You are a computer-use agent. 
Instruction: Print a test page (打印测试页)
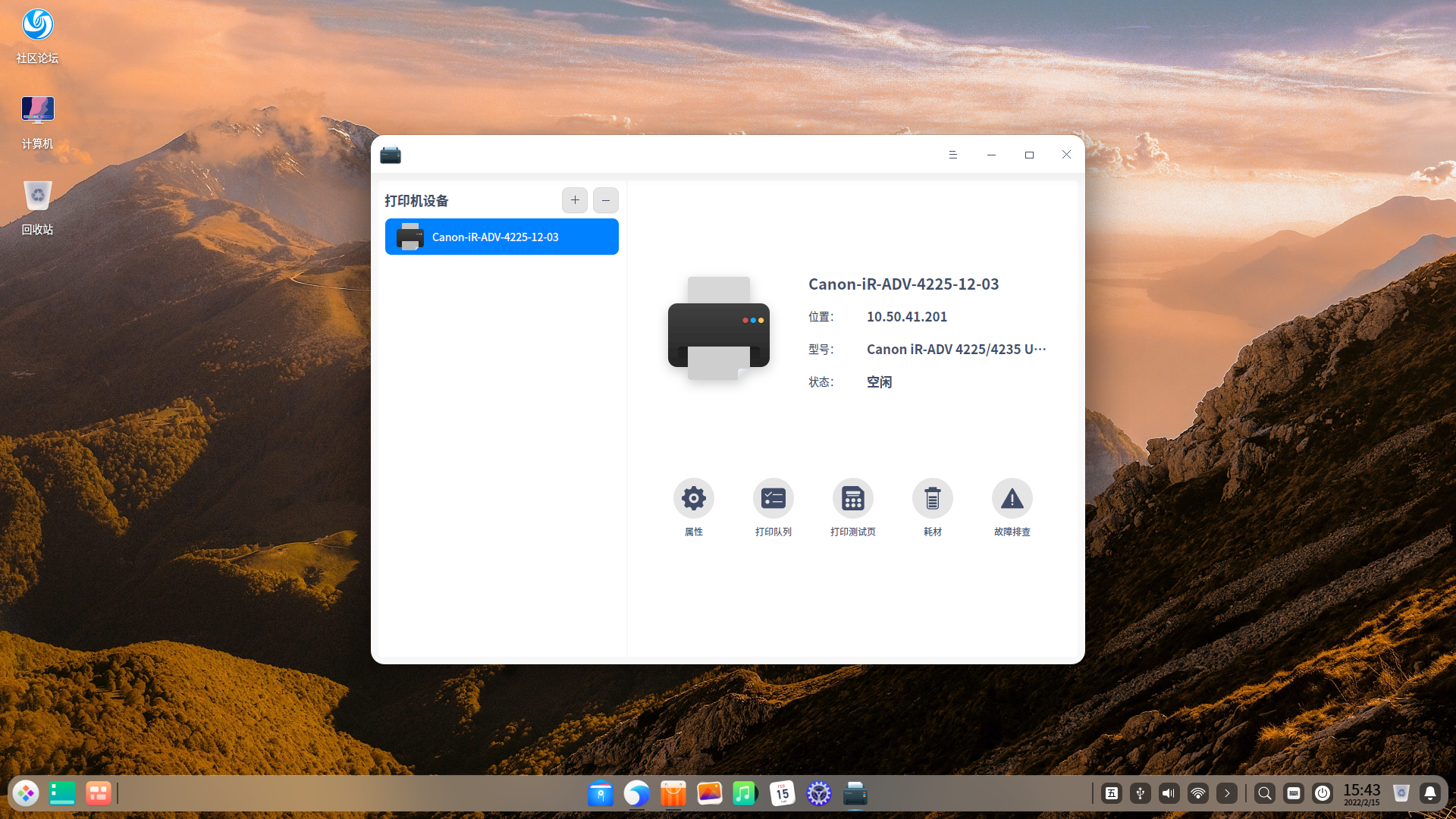coord(852,498)
